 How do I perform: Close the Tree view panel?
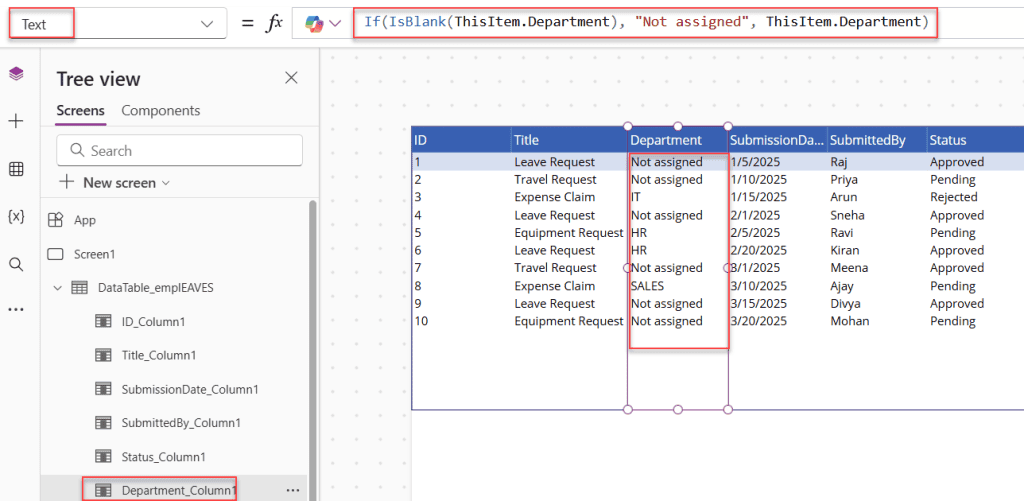coord(291,78)
